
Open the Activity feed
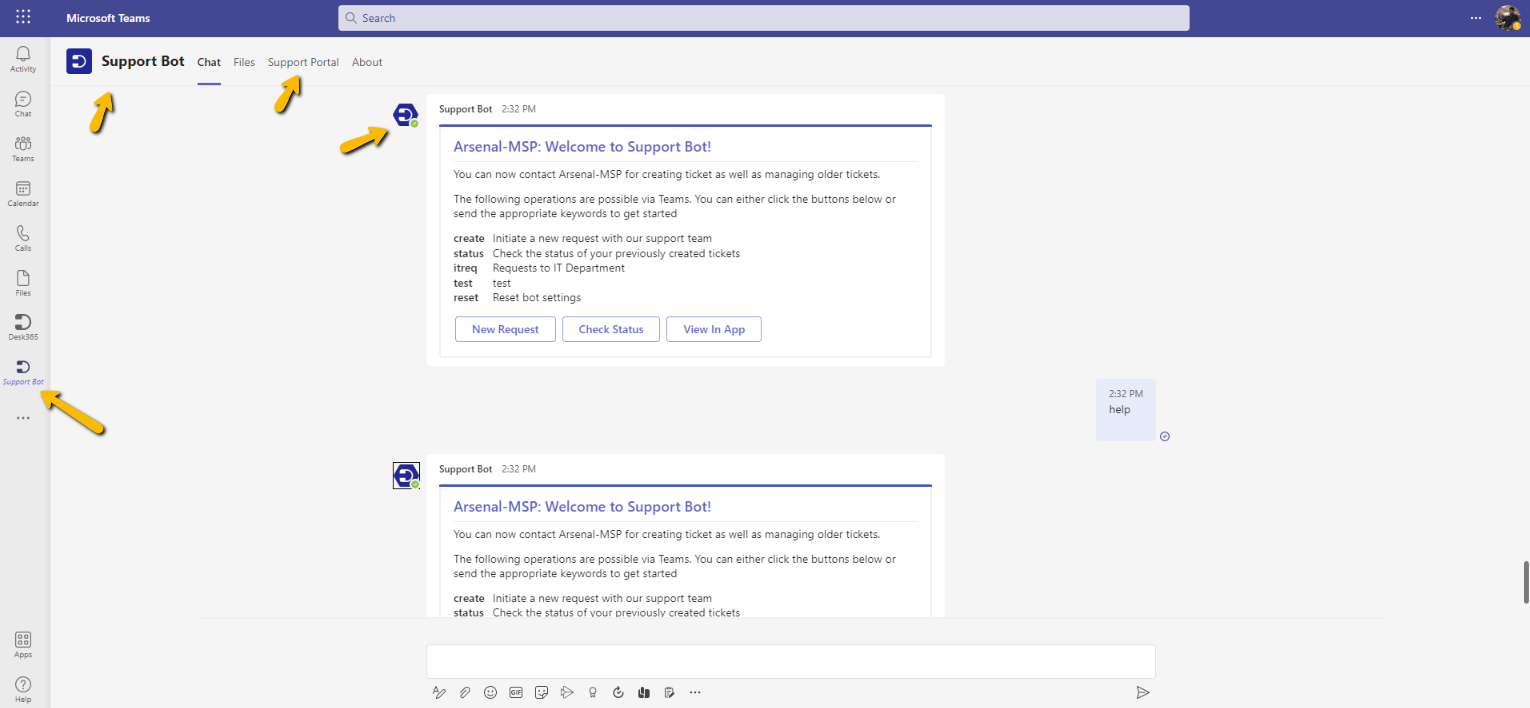pos(22,57)
